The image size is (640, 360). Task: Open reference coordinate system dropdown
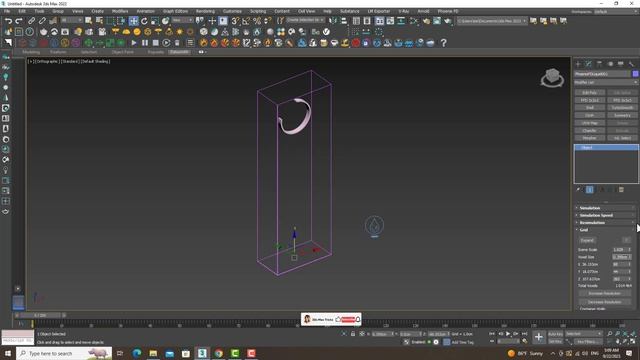point(182,20)
